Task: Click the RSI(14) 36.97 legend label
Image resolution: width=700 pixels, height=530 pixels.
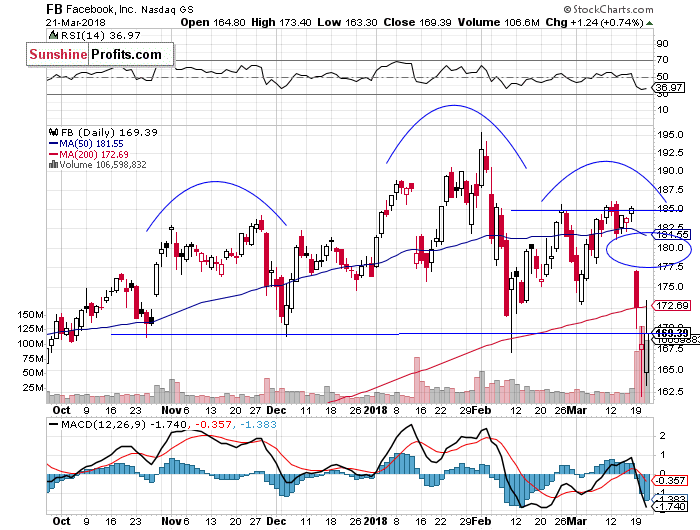Action: [100, 35]
